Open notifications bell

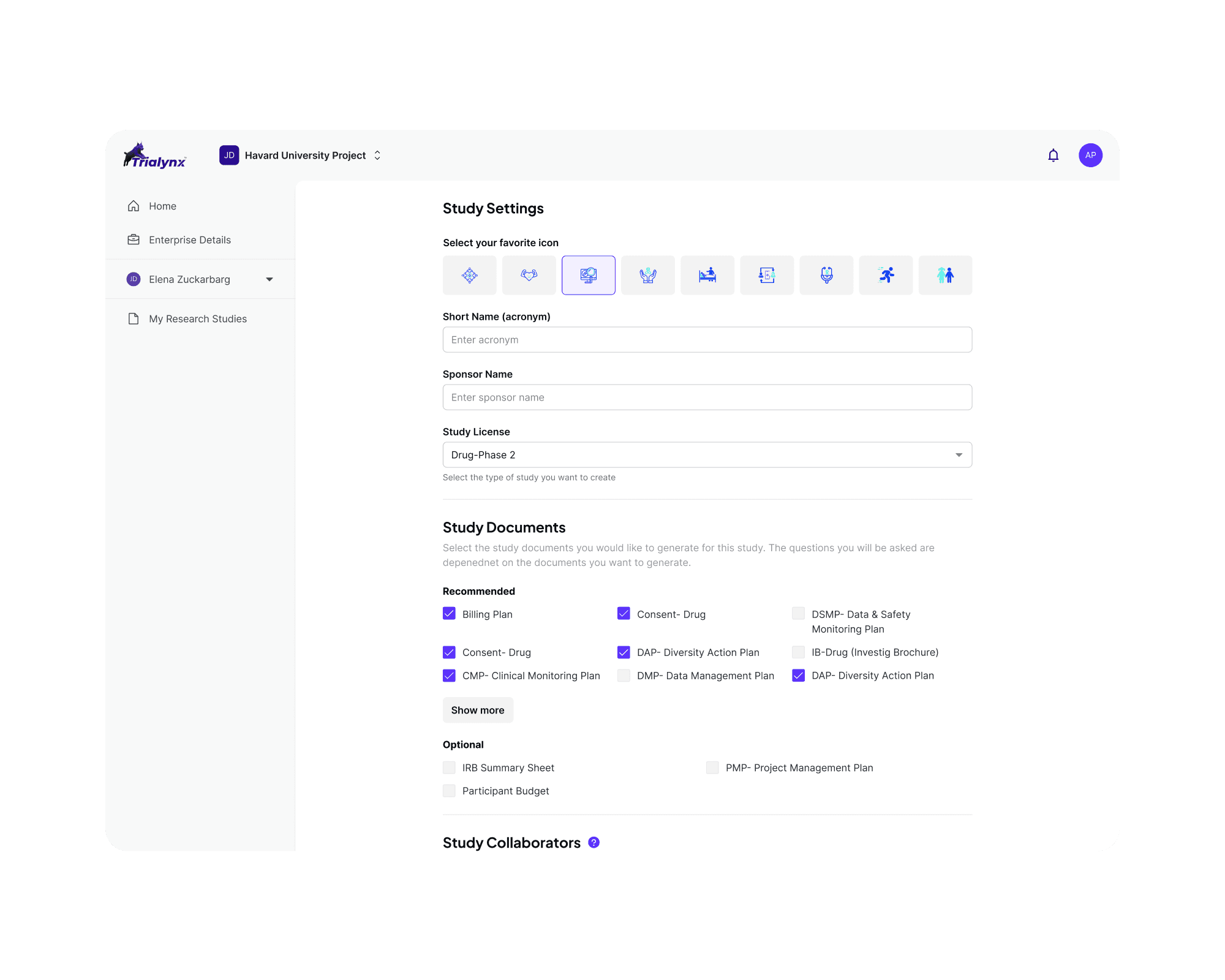tap(1053, 156)
